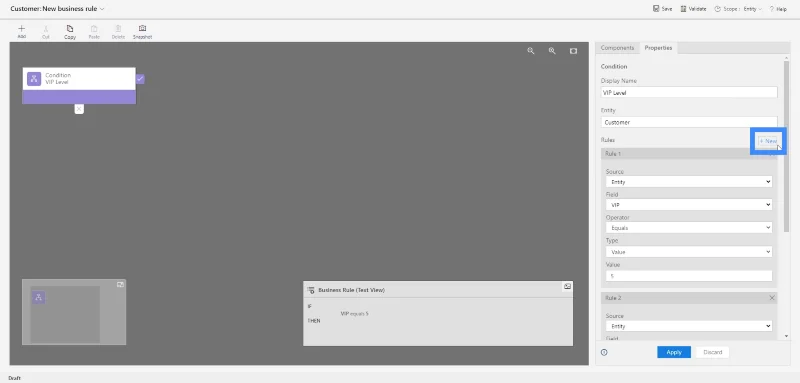Click the Apply button
The image size is (800, 383).
click(x=674, y=352)
